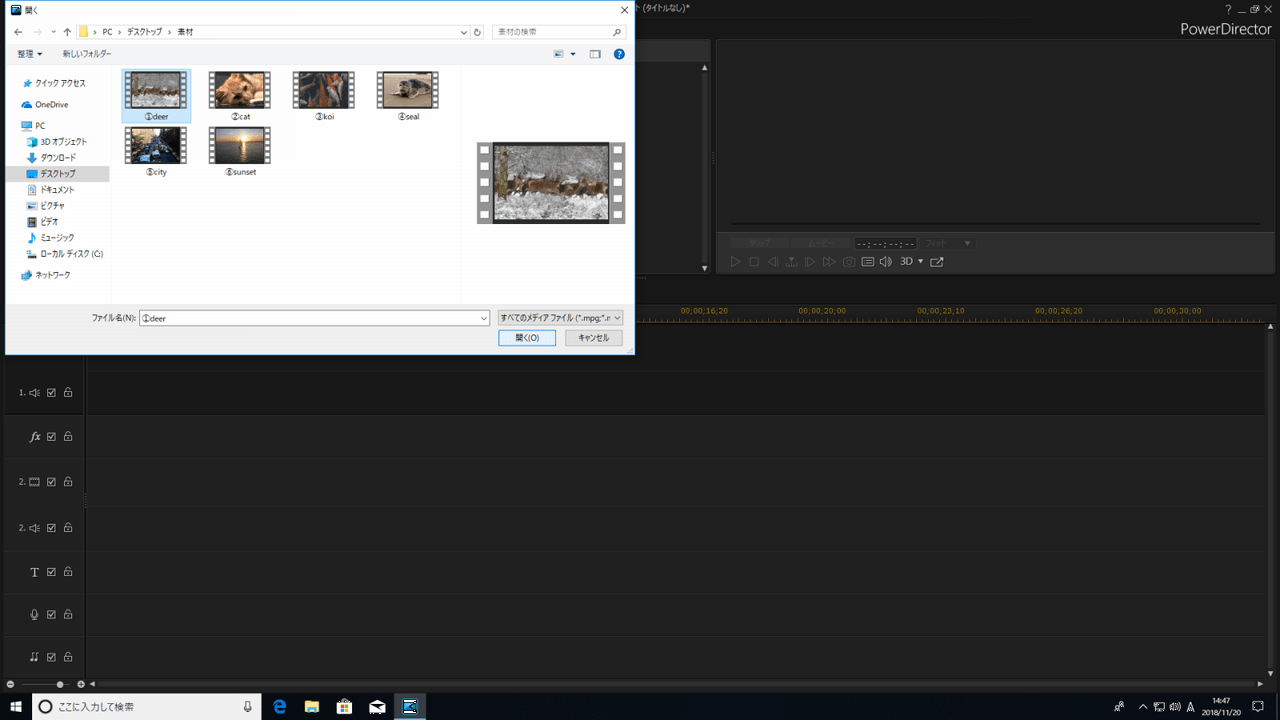Click 開く(O) to open the file
The image size is (1280, 720).
click(x=527, y=338)
